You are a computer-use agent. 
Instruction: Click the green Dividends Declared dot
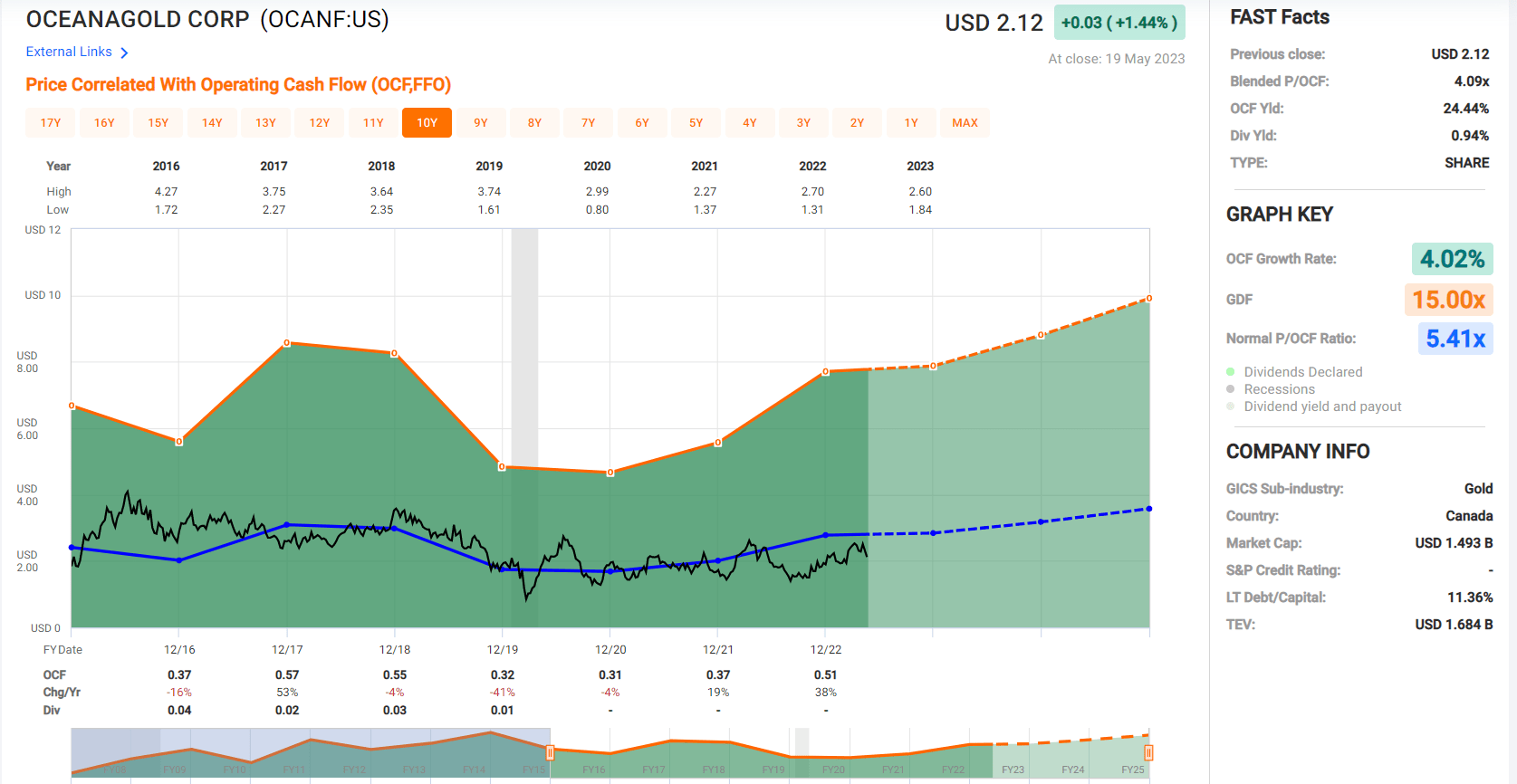tap(1231, 372)
